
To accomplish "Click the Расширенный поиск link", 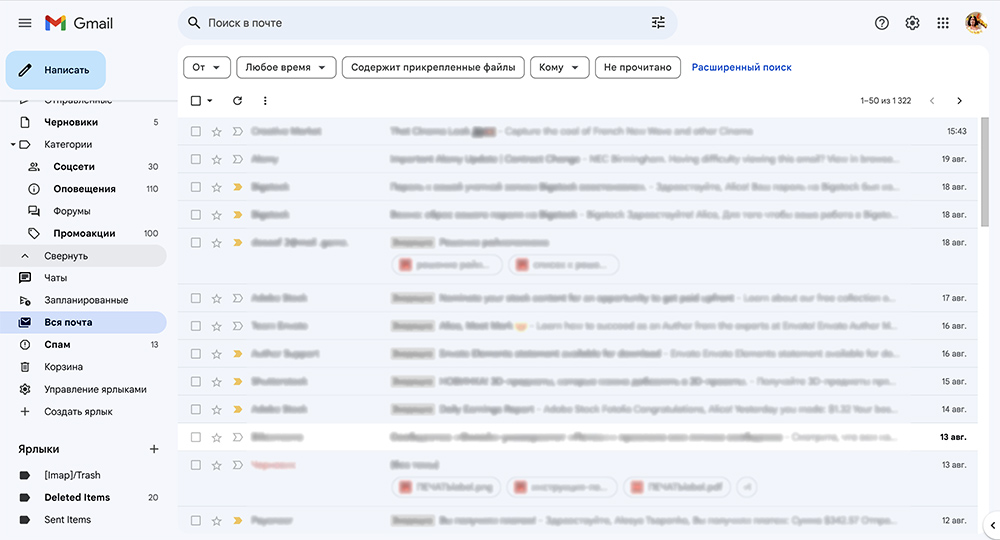I will tap(741, 67).
